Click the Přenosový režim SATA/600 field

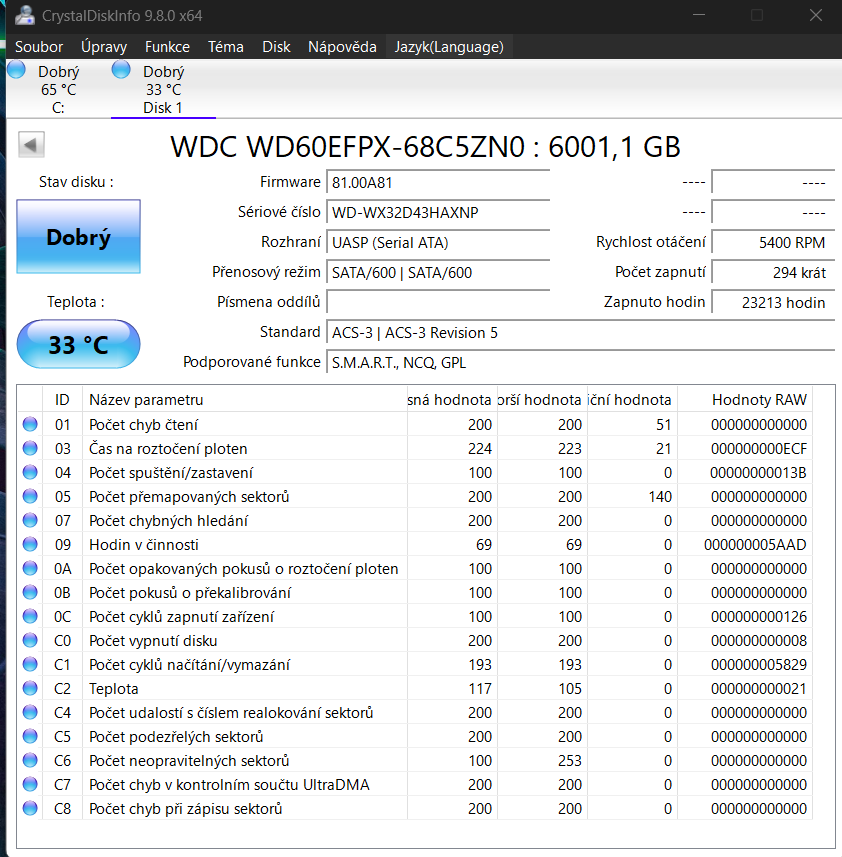point(438,273)
